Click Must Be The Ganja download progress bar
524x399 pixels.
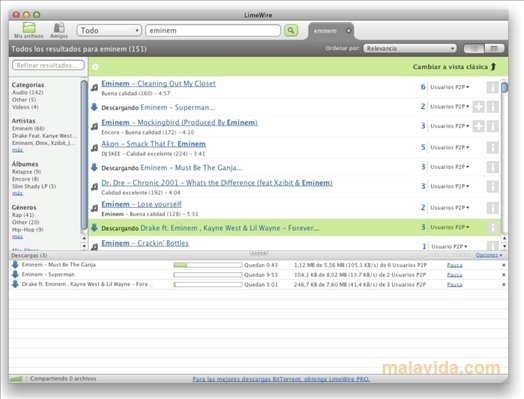pos(208,265)
